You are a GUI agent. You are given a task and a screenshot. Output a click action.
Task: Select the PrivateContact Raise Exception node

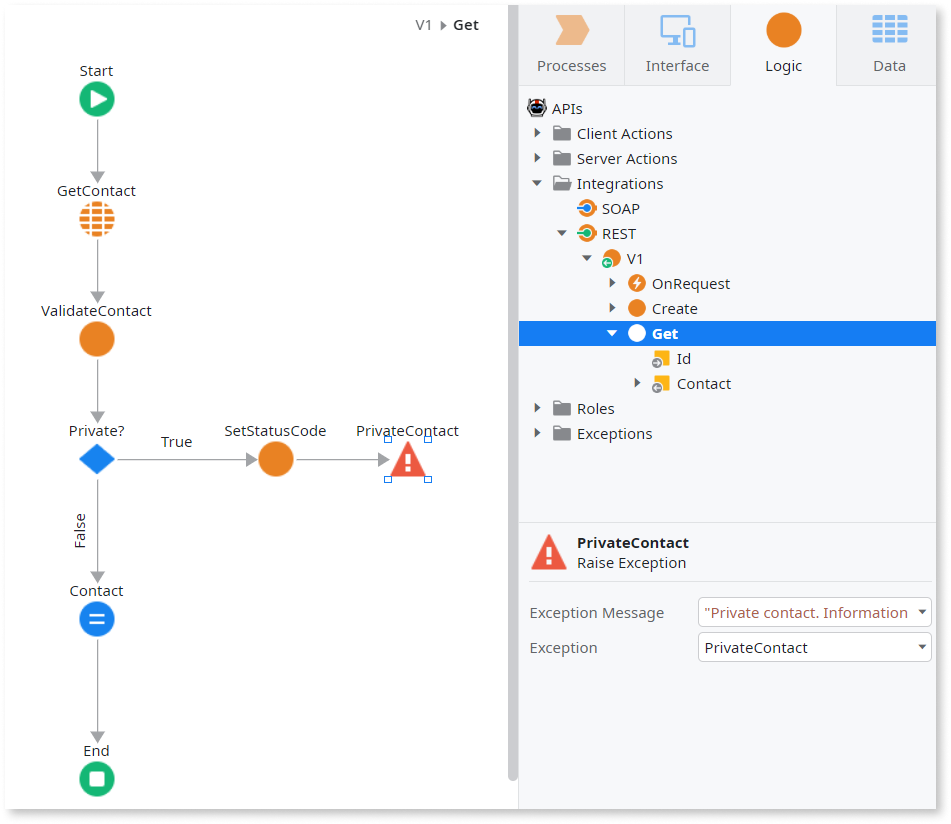407,460
